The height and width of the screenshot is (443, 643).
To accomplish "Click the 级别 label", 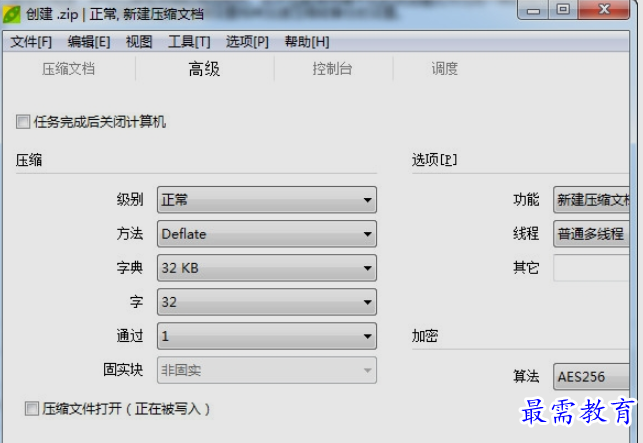I will click(130, 200).
